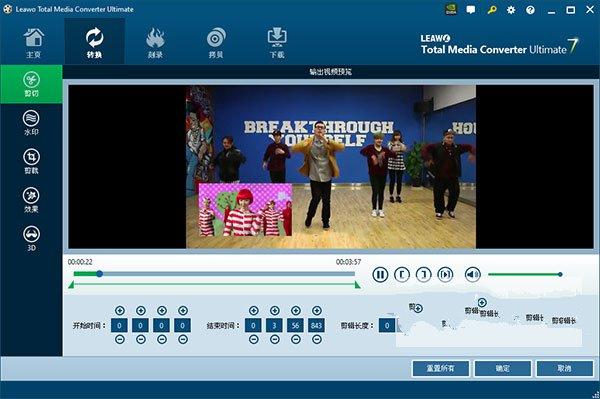Open the 水印 watermark editor
Screen dimensions: 600x399
point(31,123)
